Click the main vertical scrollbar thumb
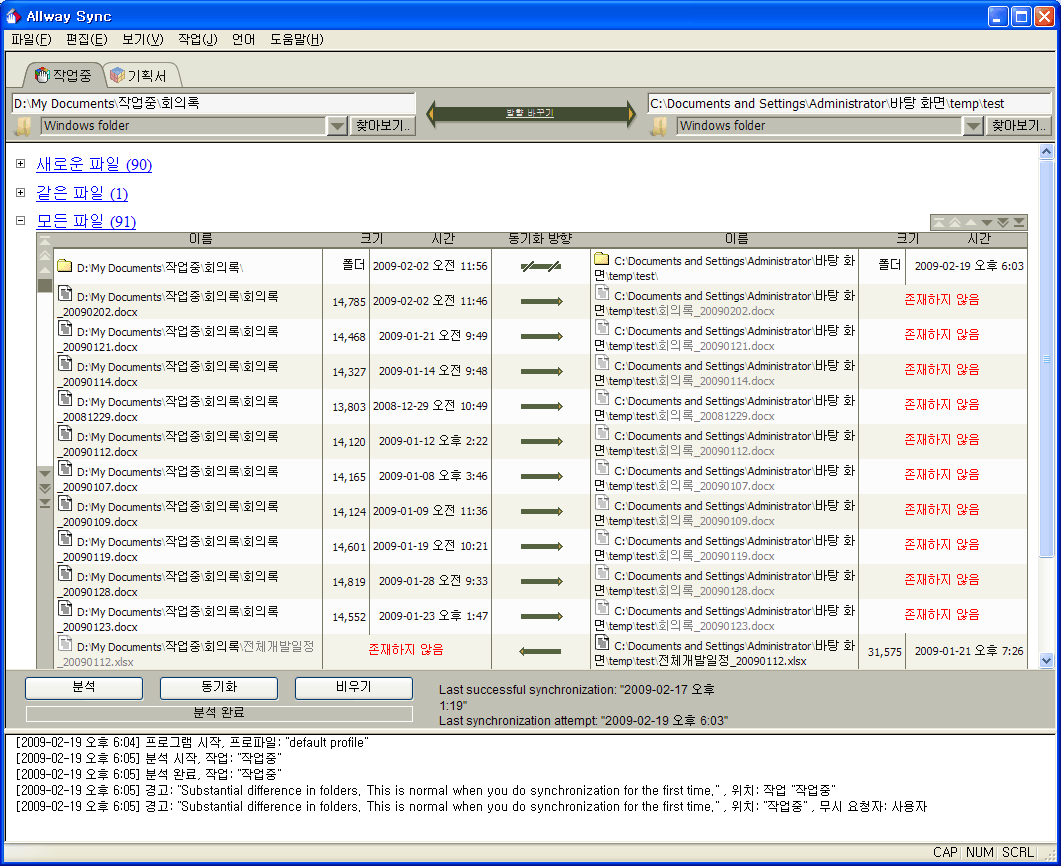This screenshot has width=1061, height=866. coord(1046,359)
